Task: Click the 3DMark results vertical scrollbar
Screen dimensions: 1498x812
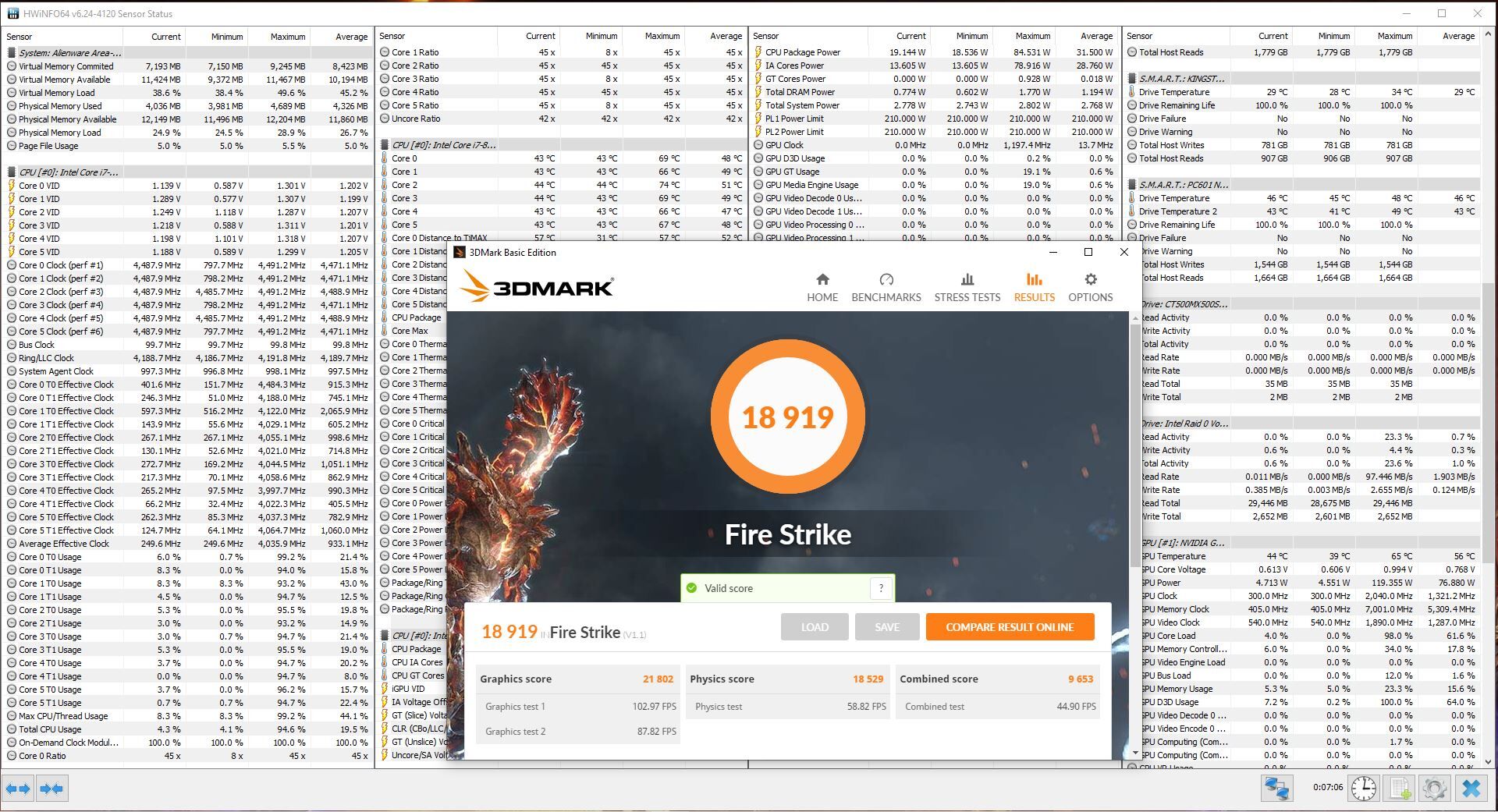Action: (1135, 445)
